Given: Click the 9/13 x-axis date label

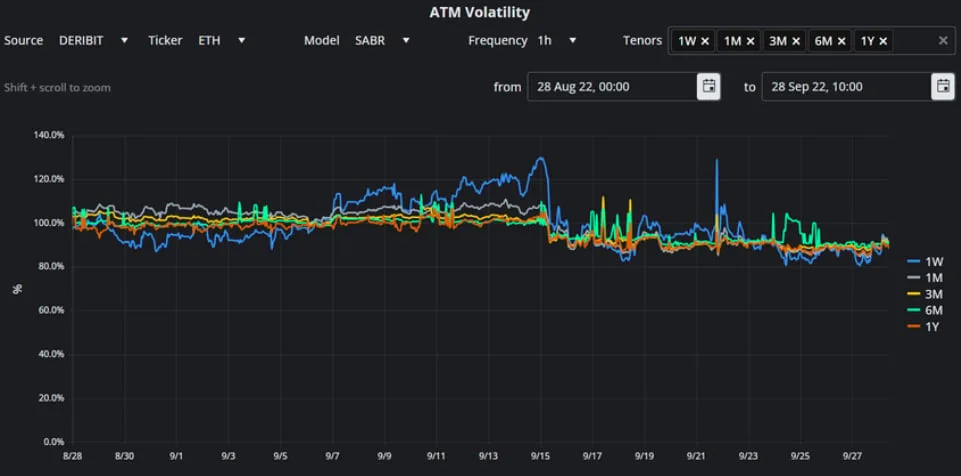Looking at the screenshot, I should click(488, 456).
